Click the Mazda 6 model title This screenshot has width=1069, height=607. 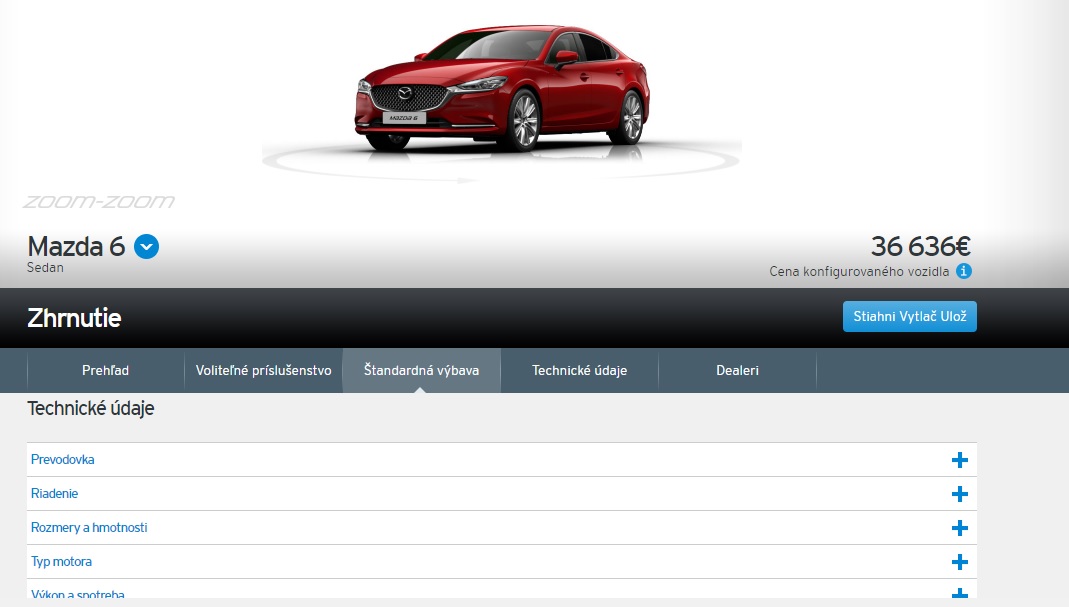click(76, 246)
